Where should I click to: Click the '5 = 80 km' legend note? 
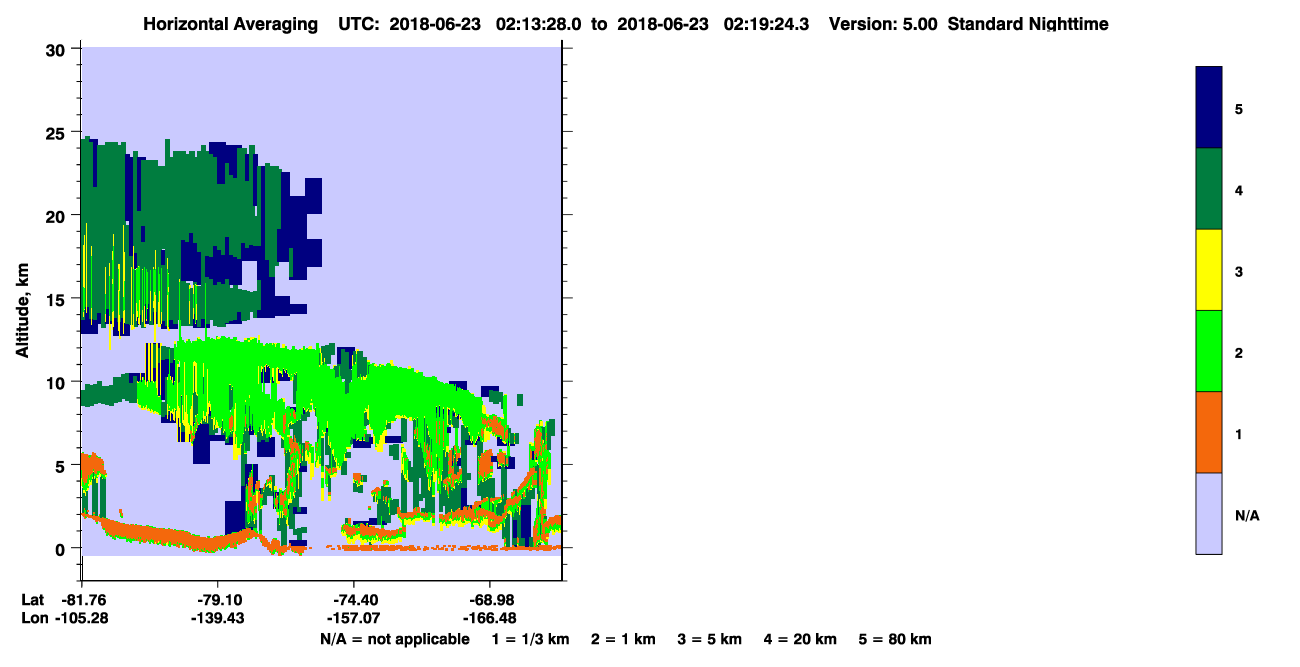(x=895, y=639)
